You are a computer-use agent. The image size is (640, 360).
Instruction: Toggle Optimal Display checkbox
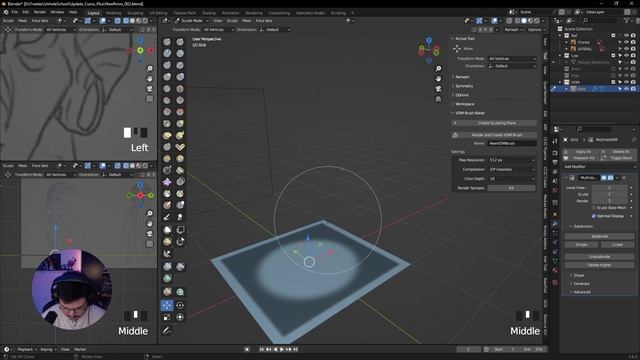[x=594, y=216]
